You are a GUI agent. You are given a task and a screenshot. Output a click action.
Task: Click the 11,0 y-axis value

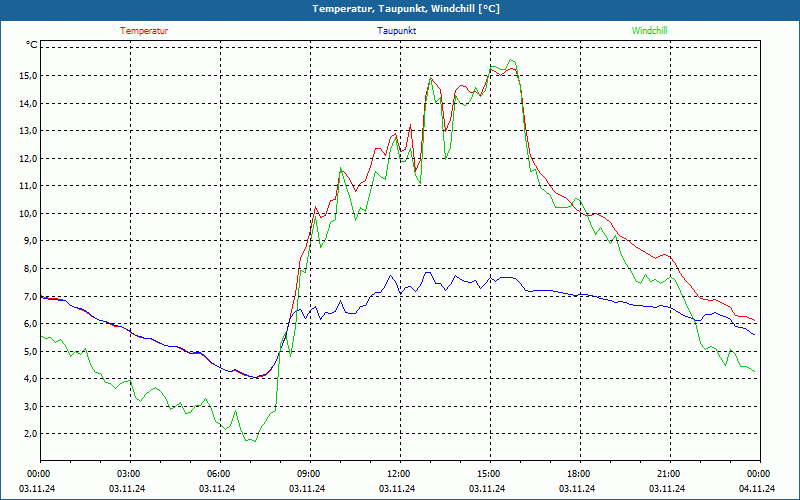29,186
